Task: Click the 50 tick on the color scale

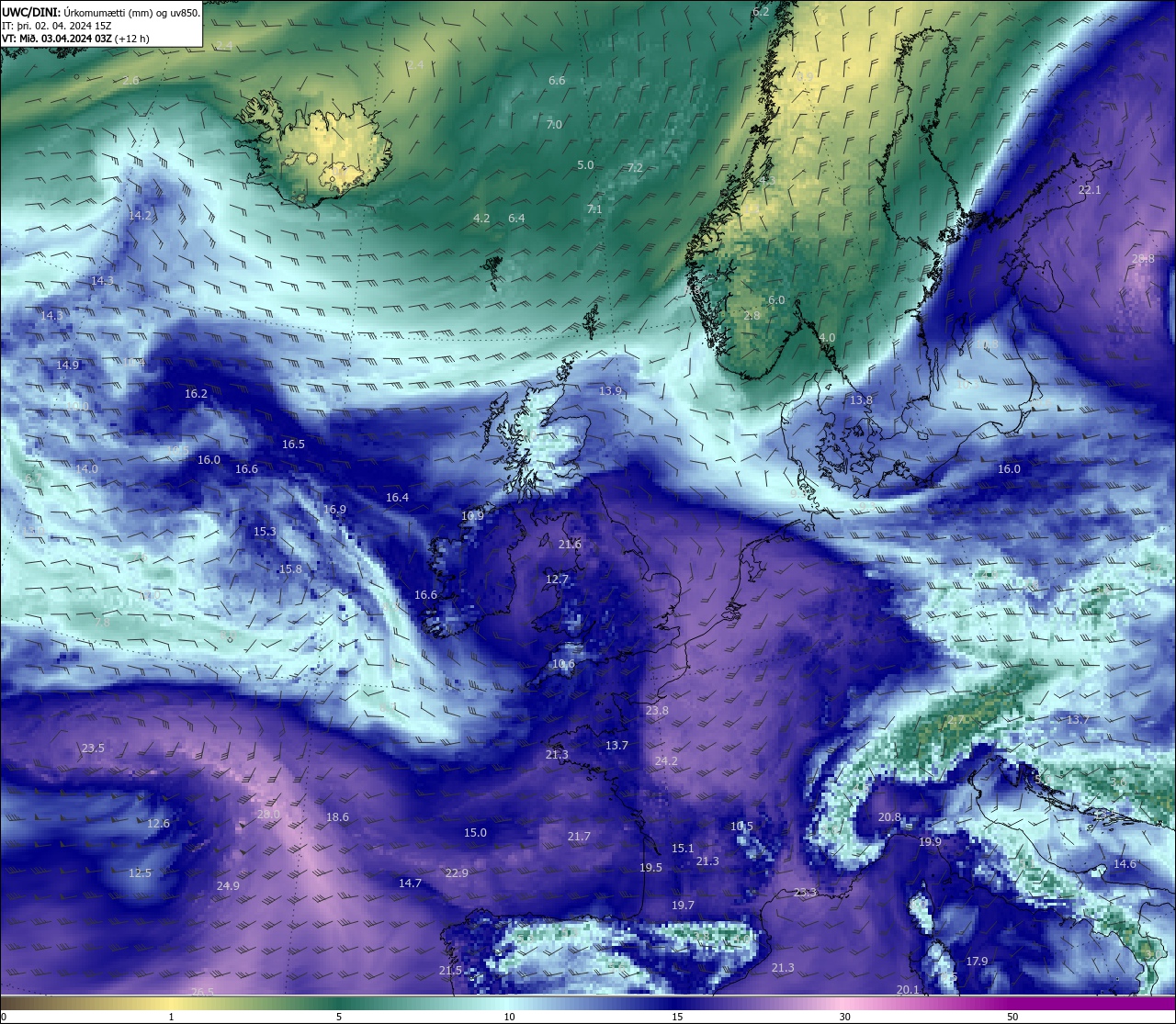Action: 1012,1017
